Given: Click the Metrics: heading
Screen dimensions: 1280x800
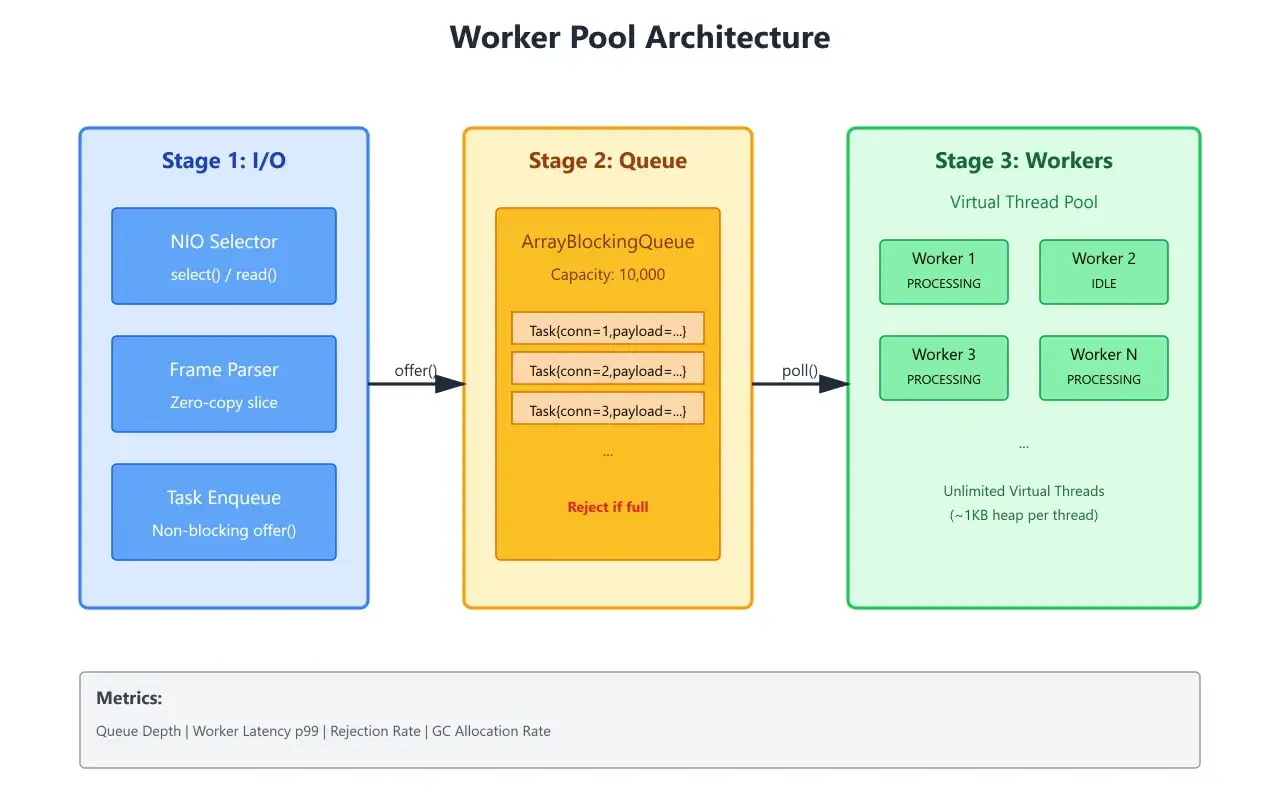Looking at the screenshot, I should point(129,698).
